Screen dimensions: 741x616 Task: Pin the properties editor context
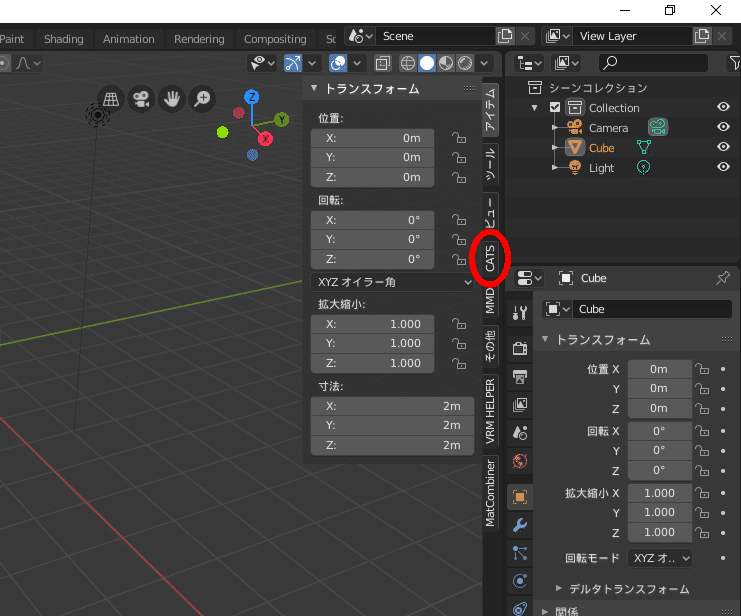point(723,278)
